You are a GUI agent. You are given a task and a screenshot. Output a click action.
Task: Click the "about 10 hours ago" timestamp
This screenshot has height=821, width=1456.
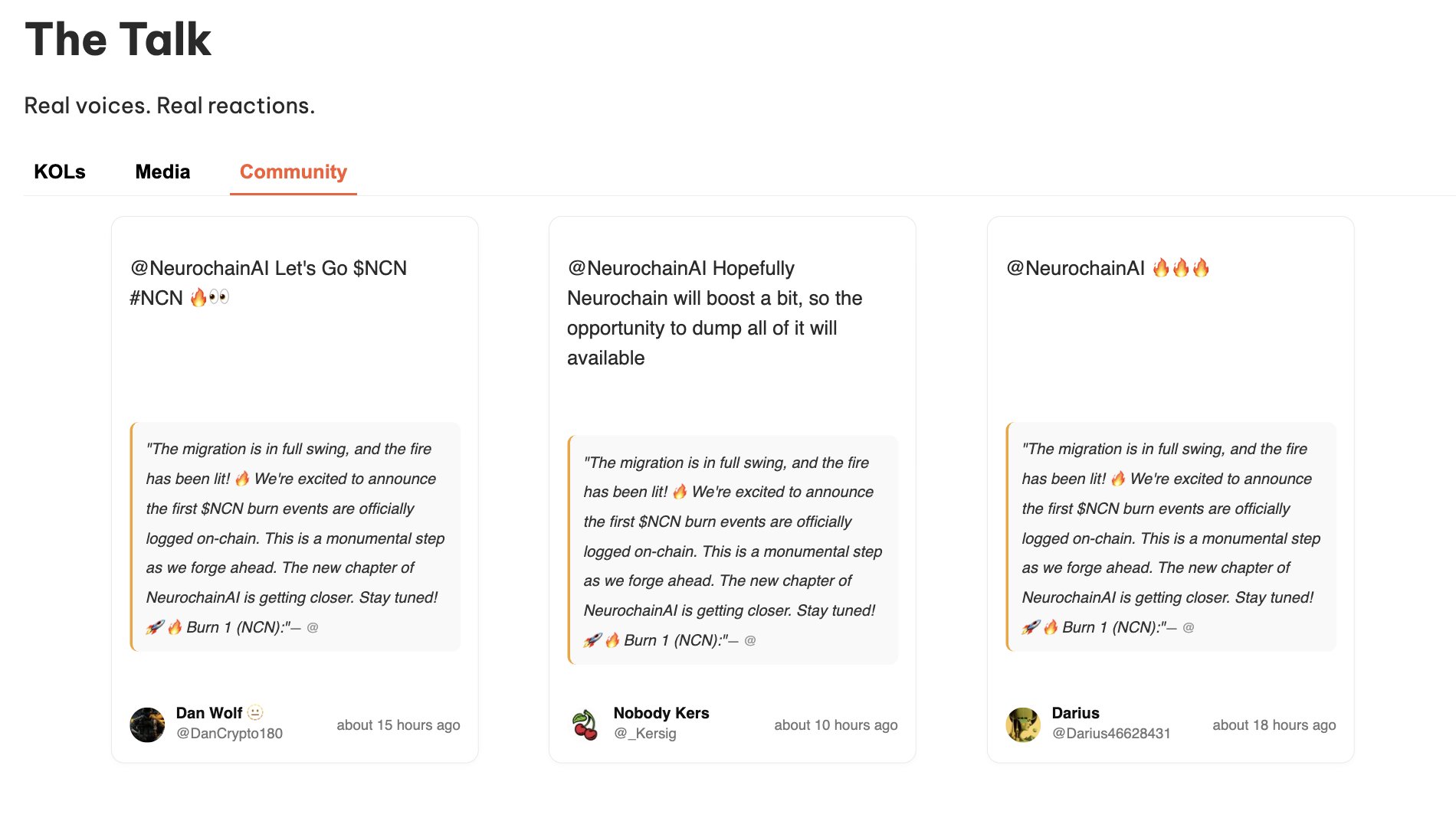click(836, 725)
